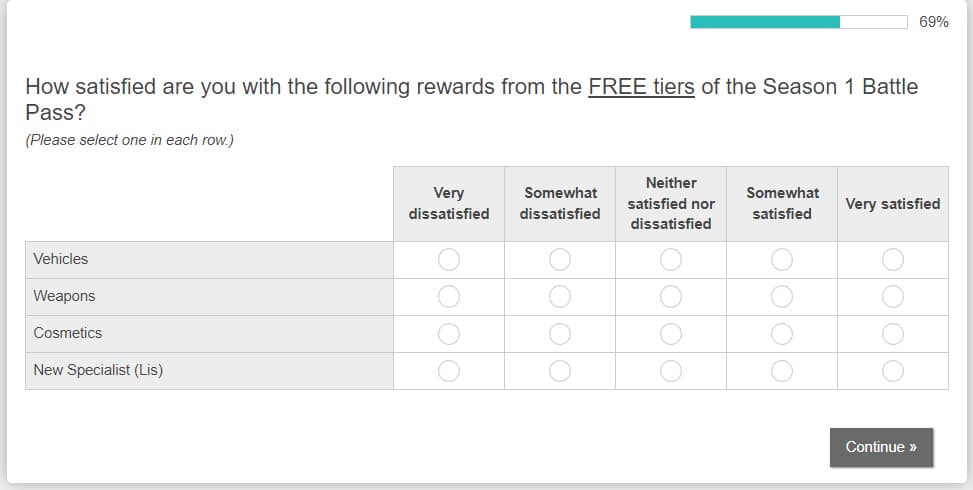This screenshot has width=973, height=490.
Task: Click the Somewhat satisfied column header
Action: pyautogui.click(x=782, y=203)
